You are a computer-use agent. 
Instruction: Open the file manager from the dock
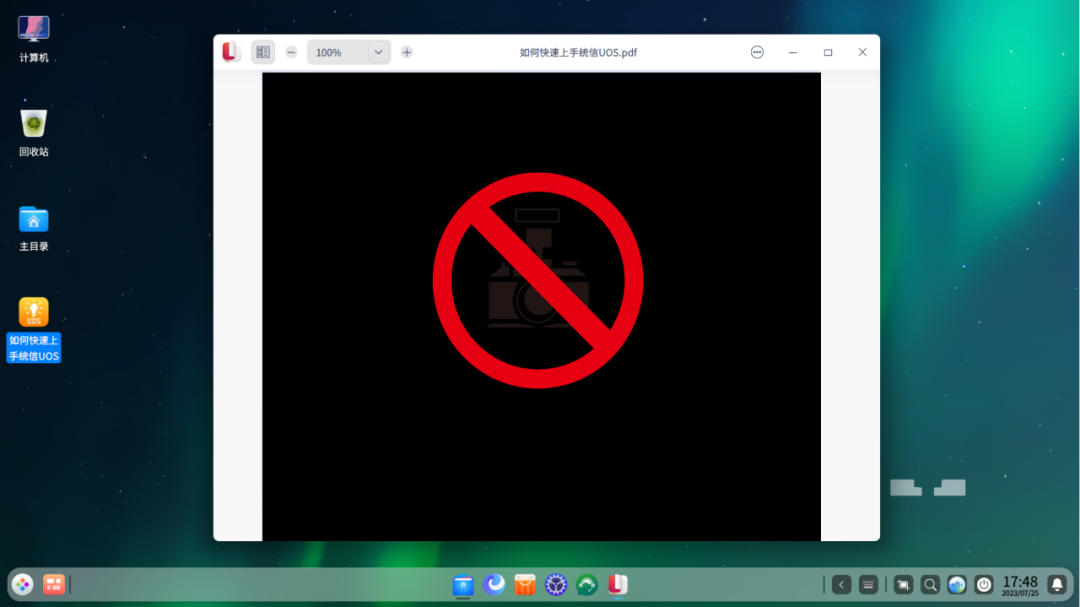463,585
